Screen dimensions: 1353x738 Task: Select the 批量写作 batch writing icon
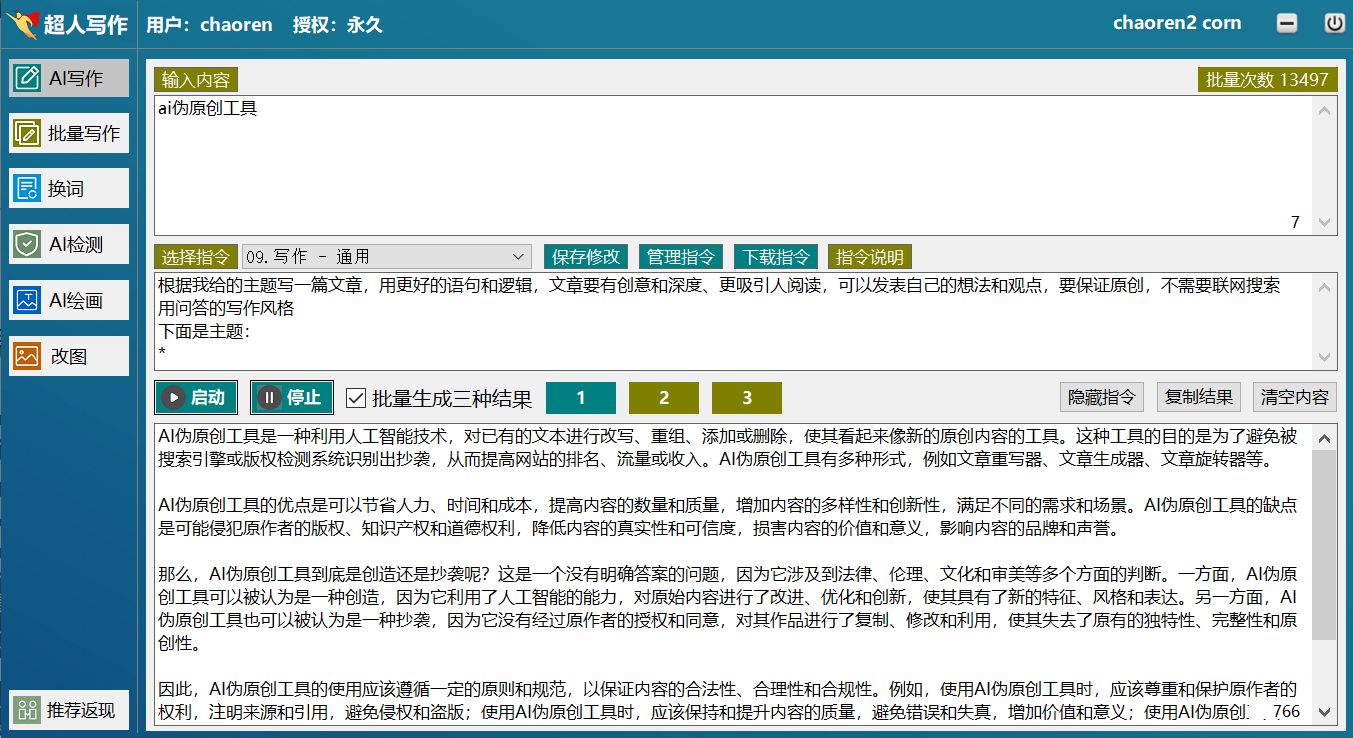[28, 133]
